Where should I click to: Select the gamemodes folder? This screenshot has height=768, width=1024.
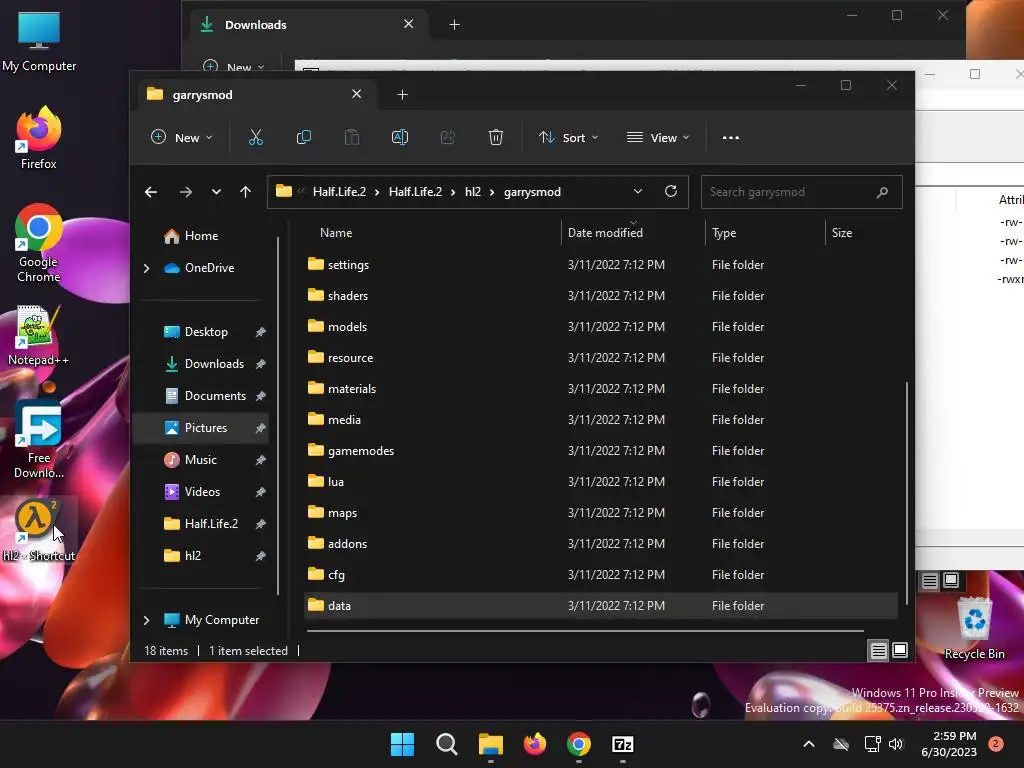tap(601, 451)
